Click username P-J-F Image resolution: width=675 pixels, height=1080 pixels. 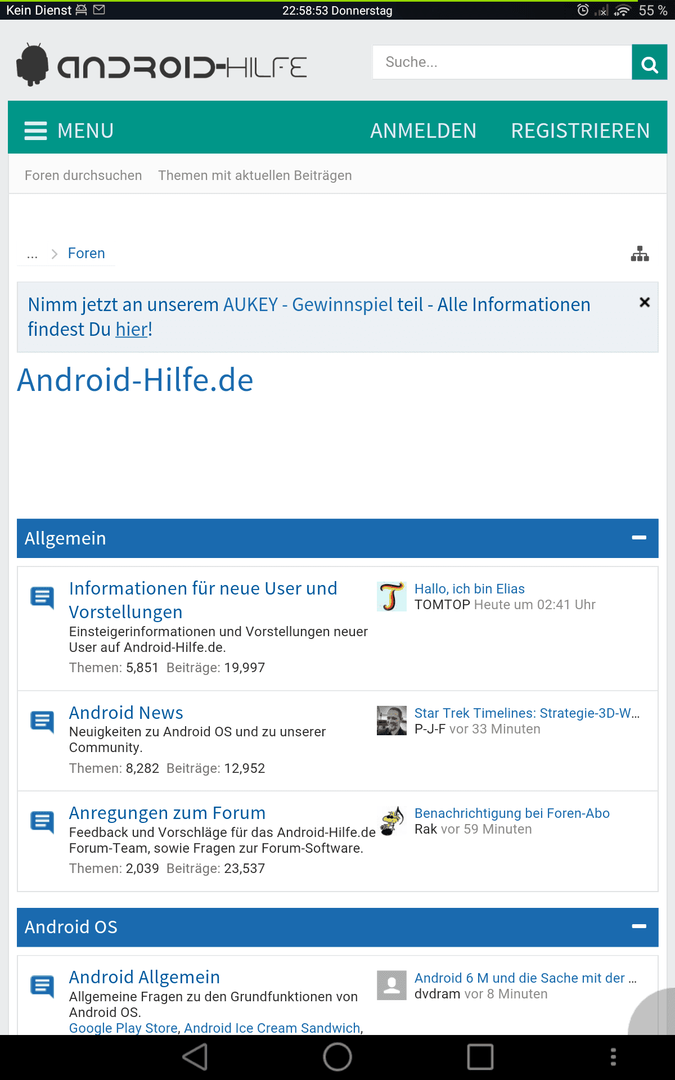click(x=430, y=729)
